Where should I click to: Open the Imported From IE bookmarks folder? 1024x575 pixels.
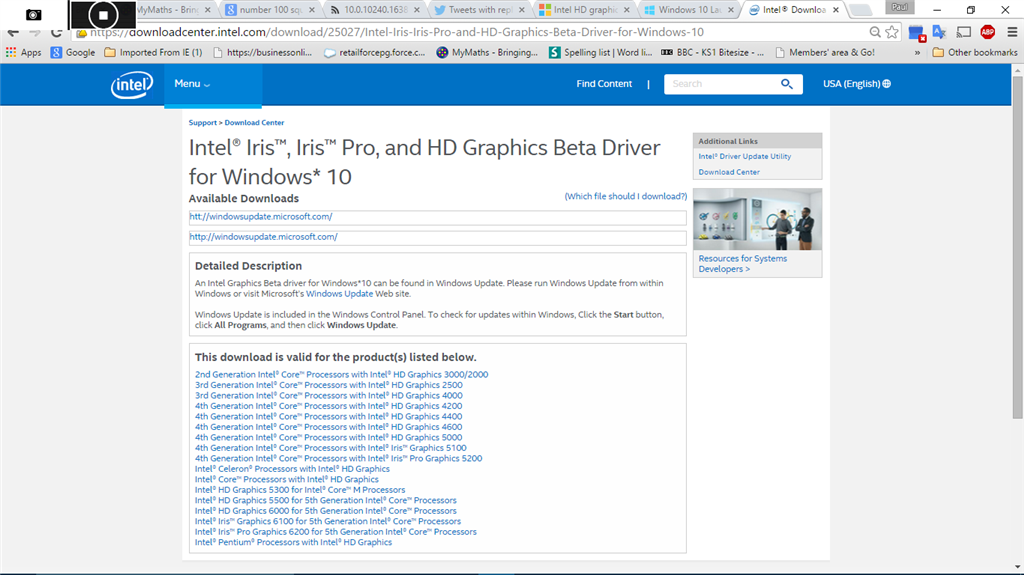[x=153, y=52]
